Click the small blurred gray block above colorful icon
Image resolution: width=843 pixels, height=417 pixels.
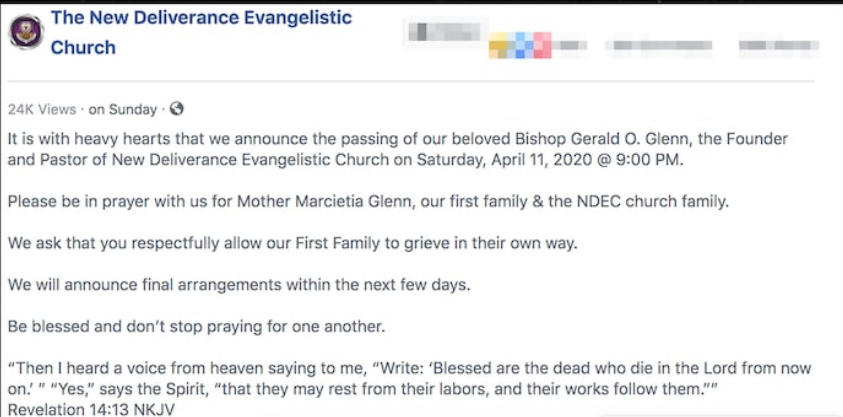444,31
